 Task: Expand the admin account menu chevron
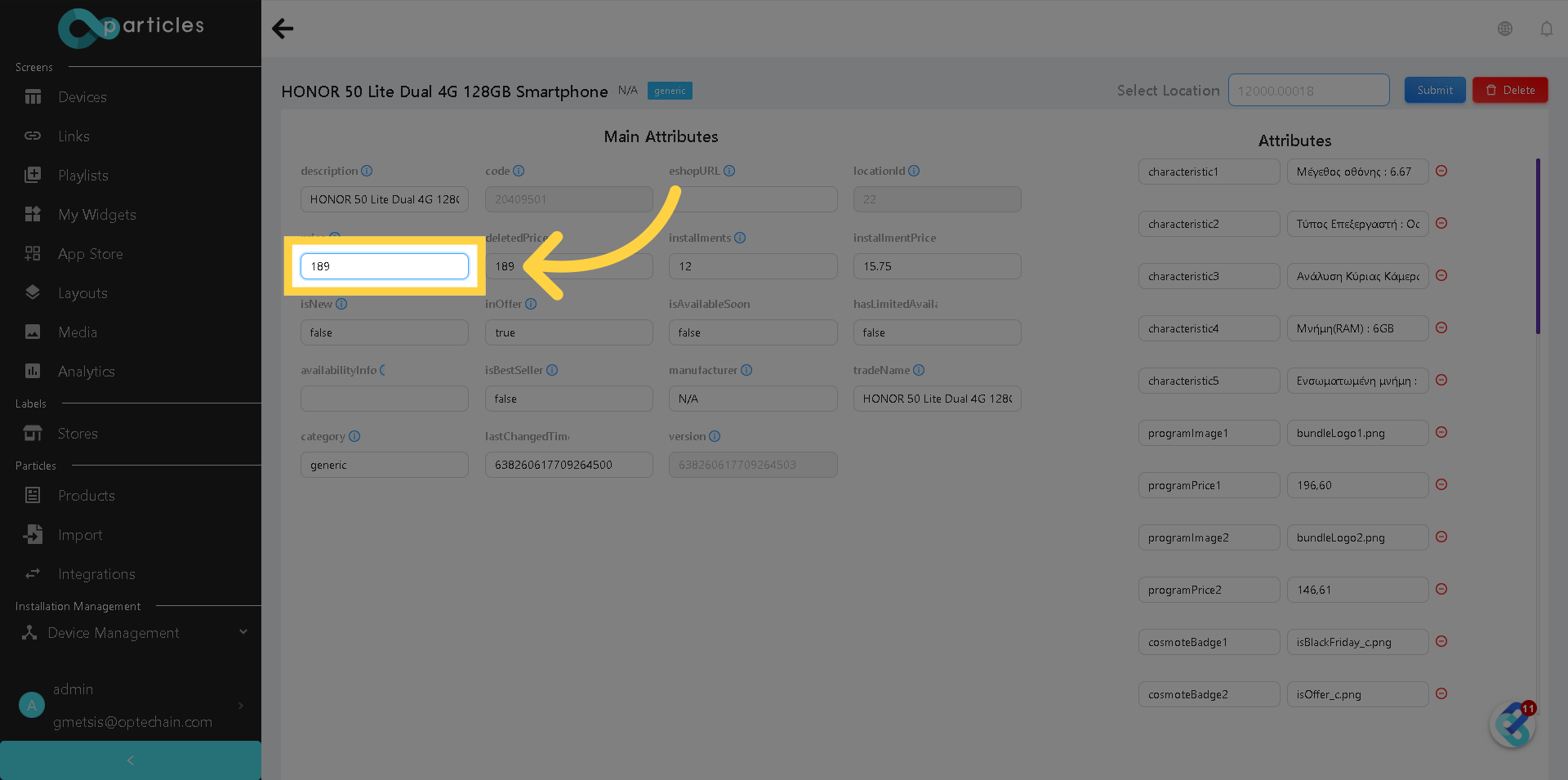tap(241, 706)
